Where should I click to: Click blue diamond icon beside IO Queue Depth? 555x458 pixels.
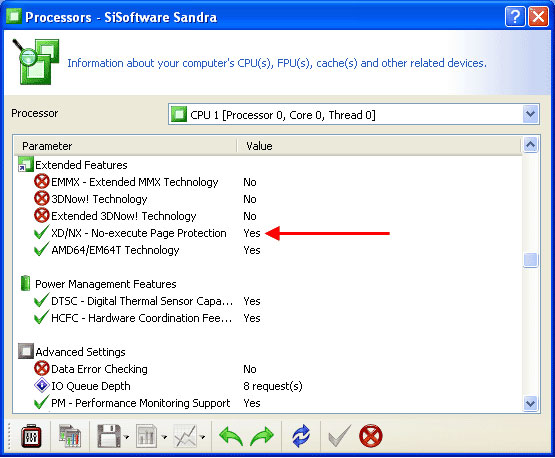pos(41,385)
